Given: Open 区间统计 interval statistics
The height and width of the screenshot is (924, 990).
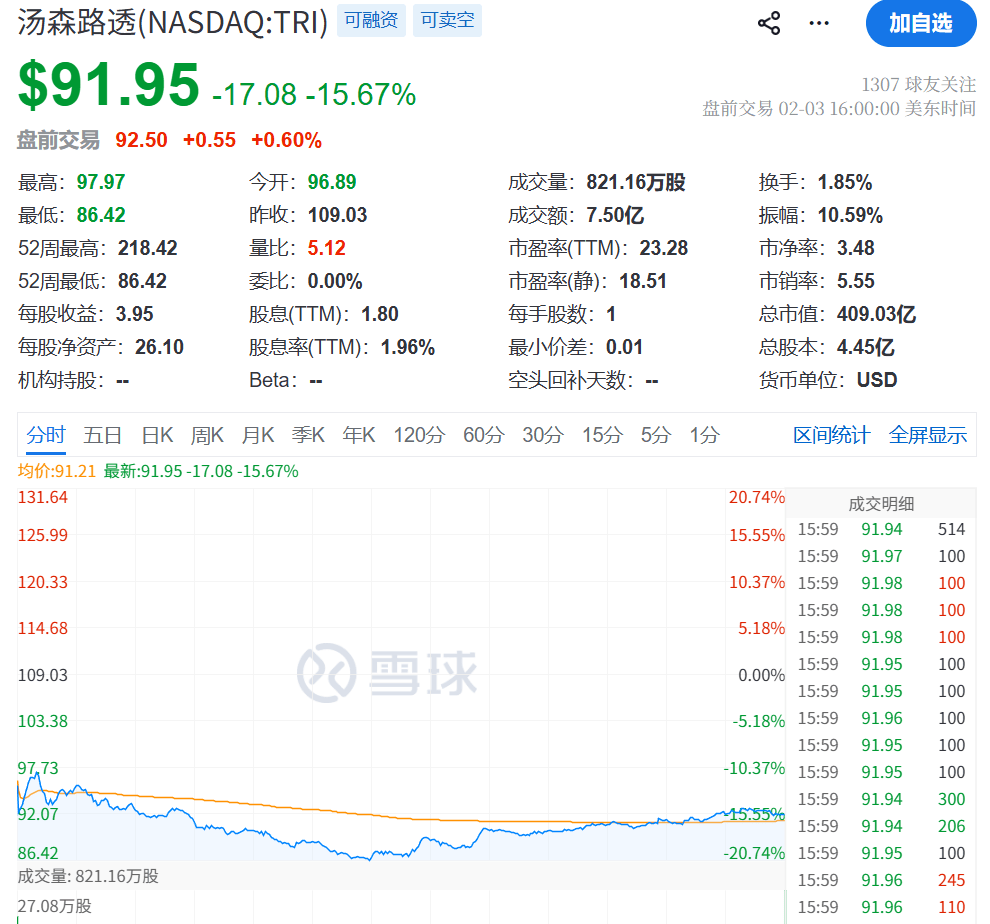Looking at the screenshot, I should click(832, 435).
